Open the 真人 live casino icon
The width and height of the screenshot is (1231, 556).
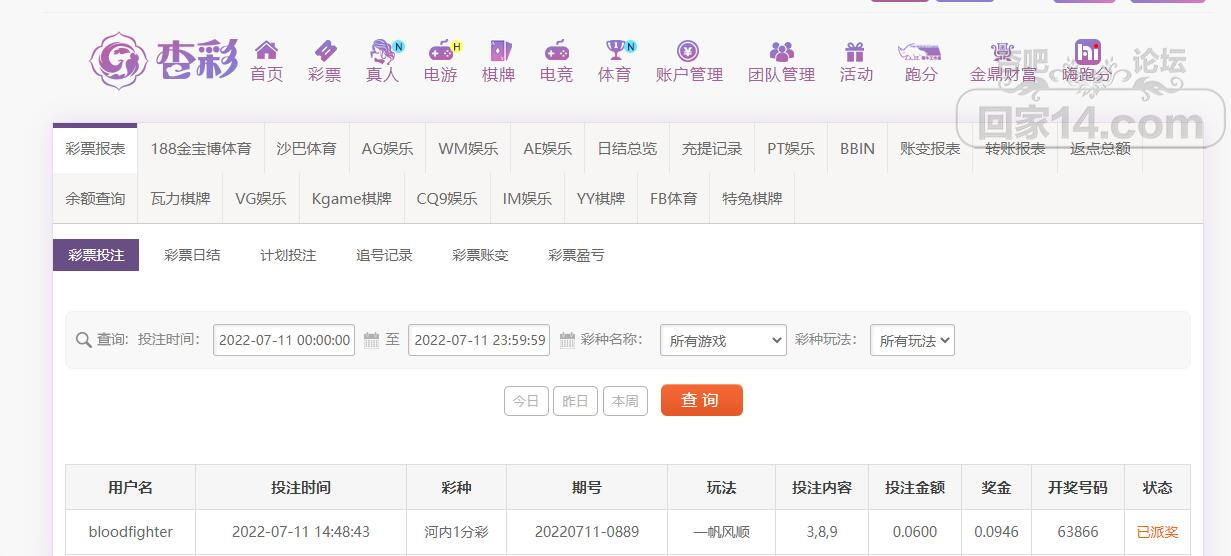click(x=383, y=50)
